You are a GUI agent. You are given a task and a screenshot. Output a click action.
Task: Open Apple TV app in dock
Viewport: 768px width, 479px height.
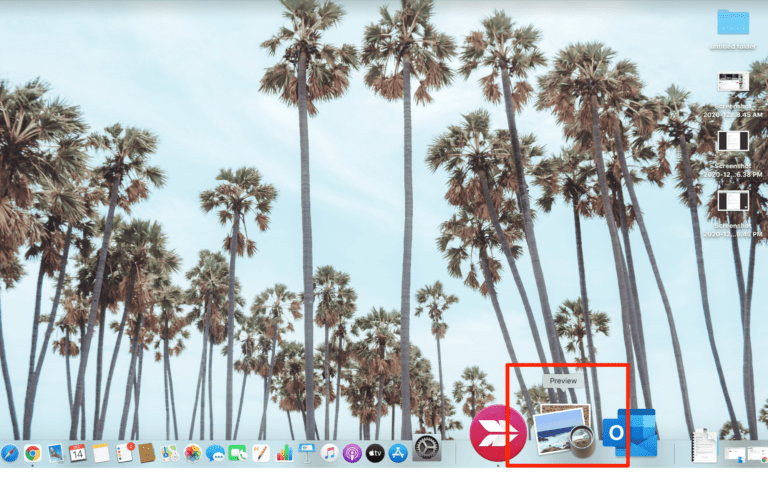tap(375, 453)
